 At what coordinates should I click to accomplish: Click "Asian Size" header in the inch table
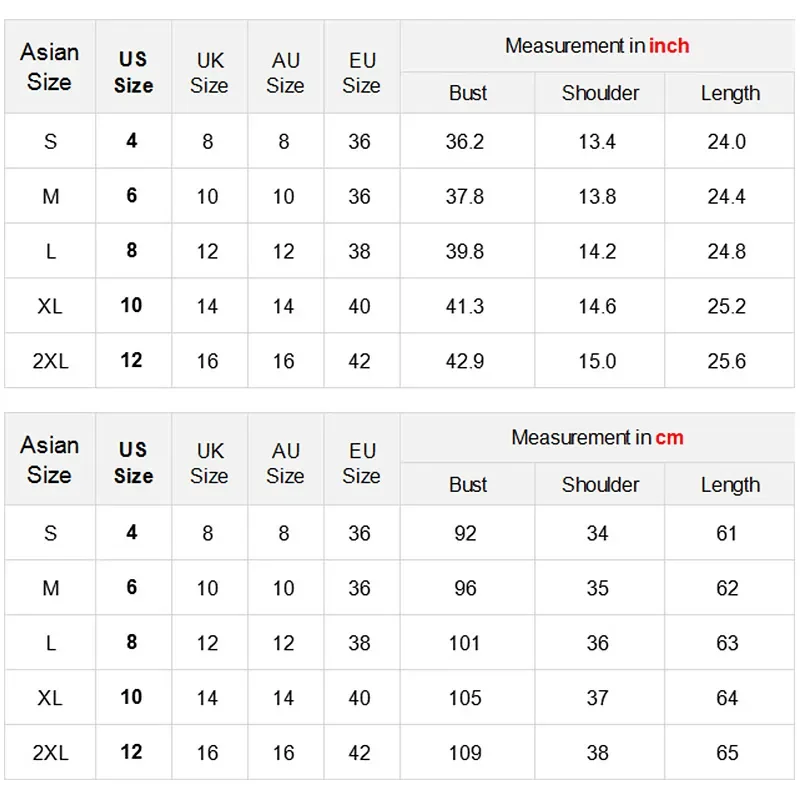(50, 67)
